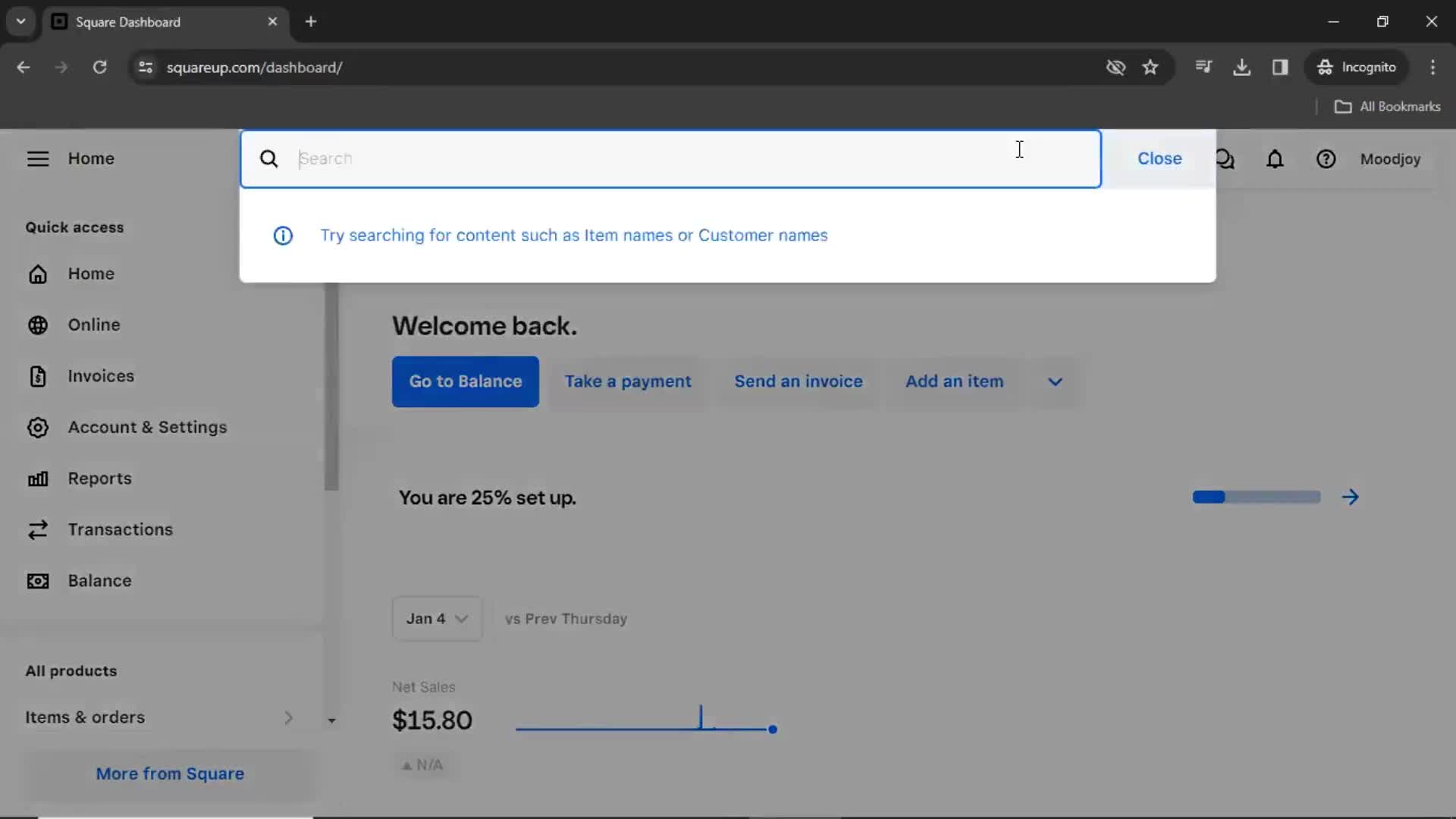Open Account & Settings page
This screenshot has width=1456, height=819.
[147, 428]
